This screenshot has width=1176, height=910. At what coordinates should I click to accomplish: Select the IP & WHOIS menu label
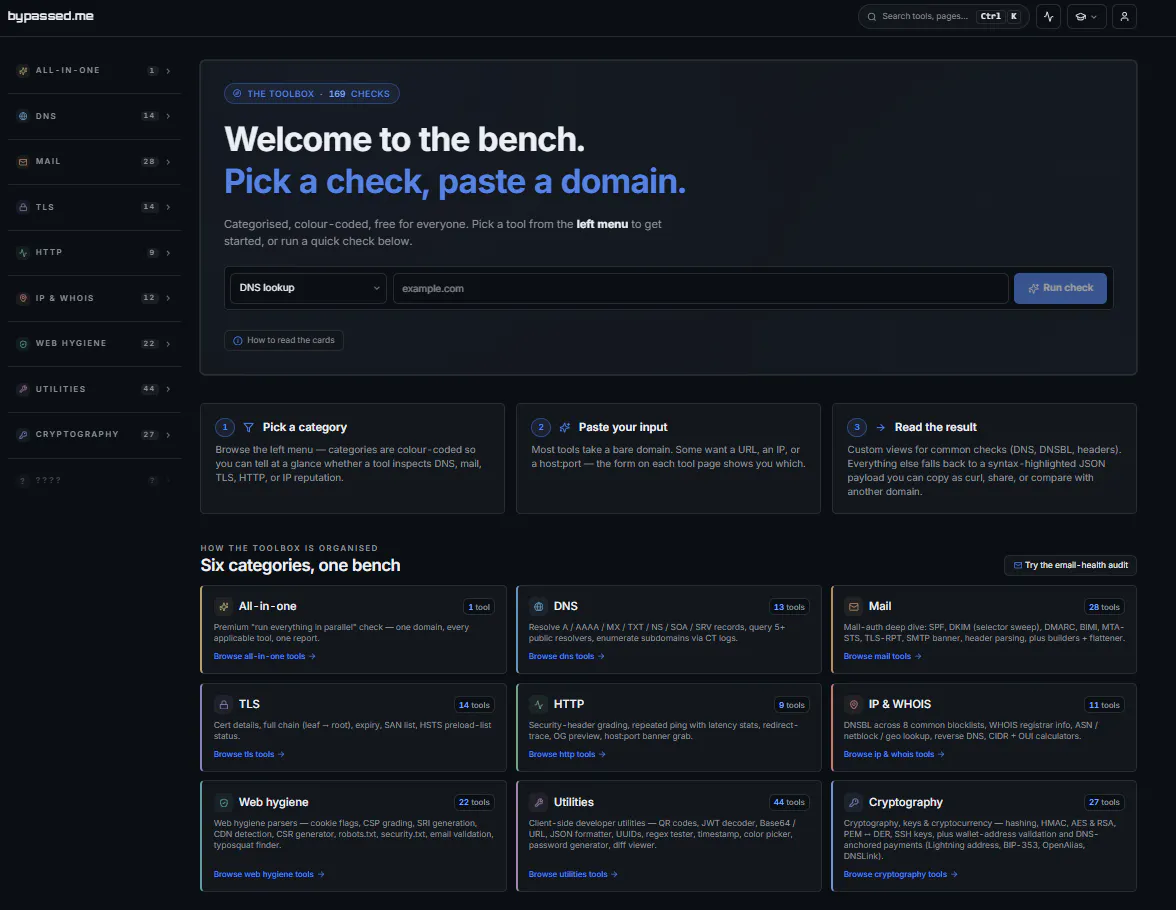(64, 298)
